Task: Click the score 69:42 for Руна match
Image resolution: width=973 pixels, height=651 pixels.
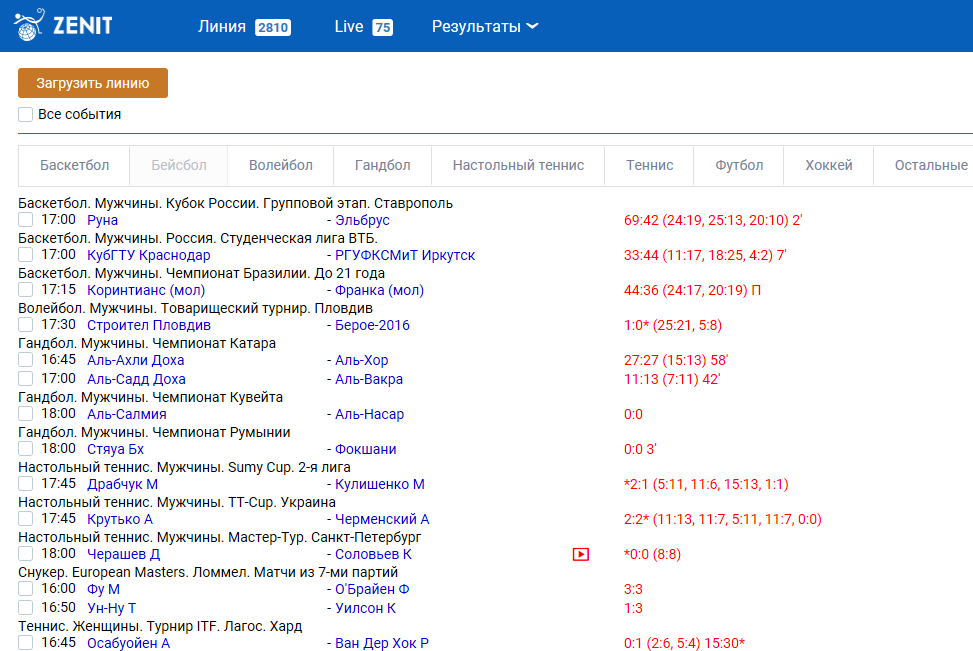Action: click(x=713, y=220)
